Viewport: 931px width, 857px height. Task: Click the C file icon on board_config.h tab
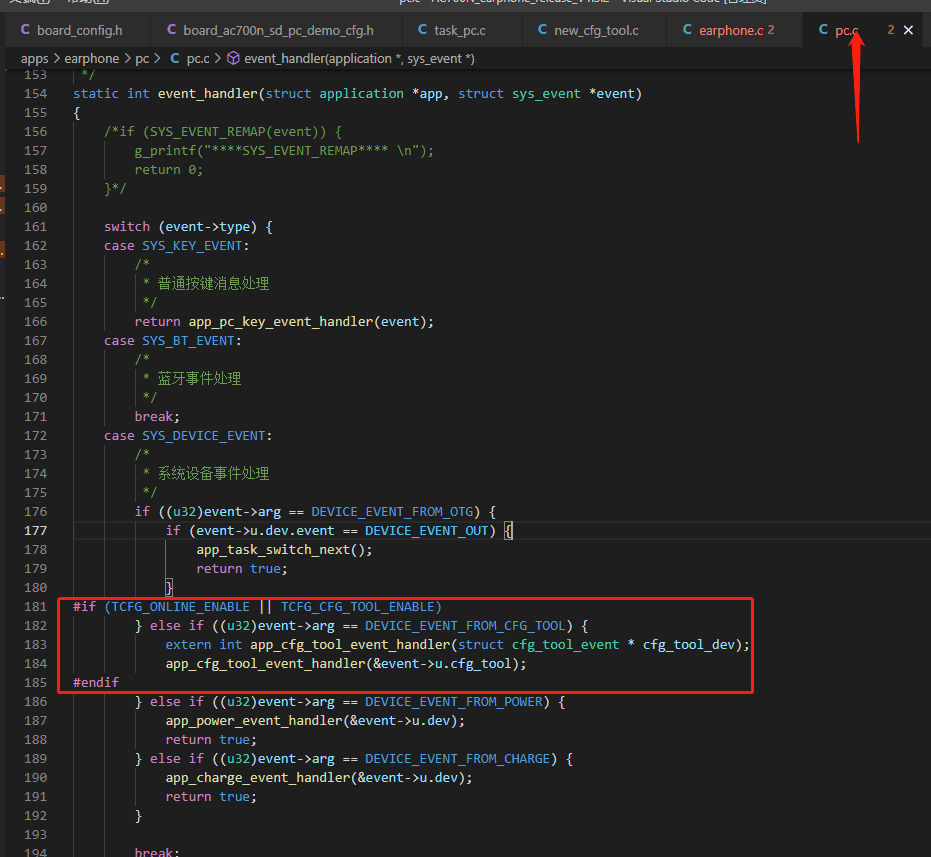tap(25, 29)
